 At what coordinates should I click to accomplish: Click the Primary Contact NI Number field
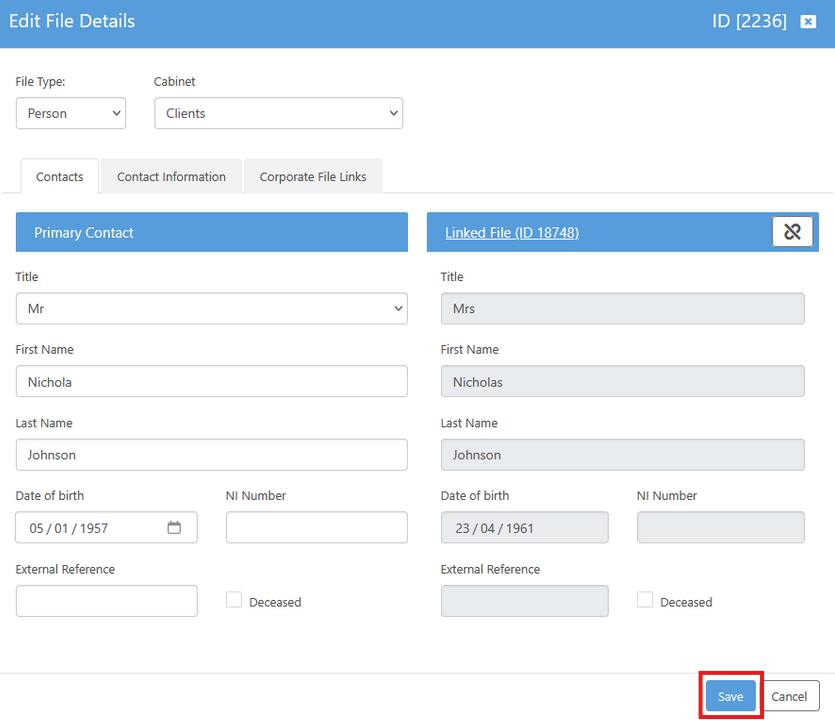(317, 527)
